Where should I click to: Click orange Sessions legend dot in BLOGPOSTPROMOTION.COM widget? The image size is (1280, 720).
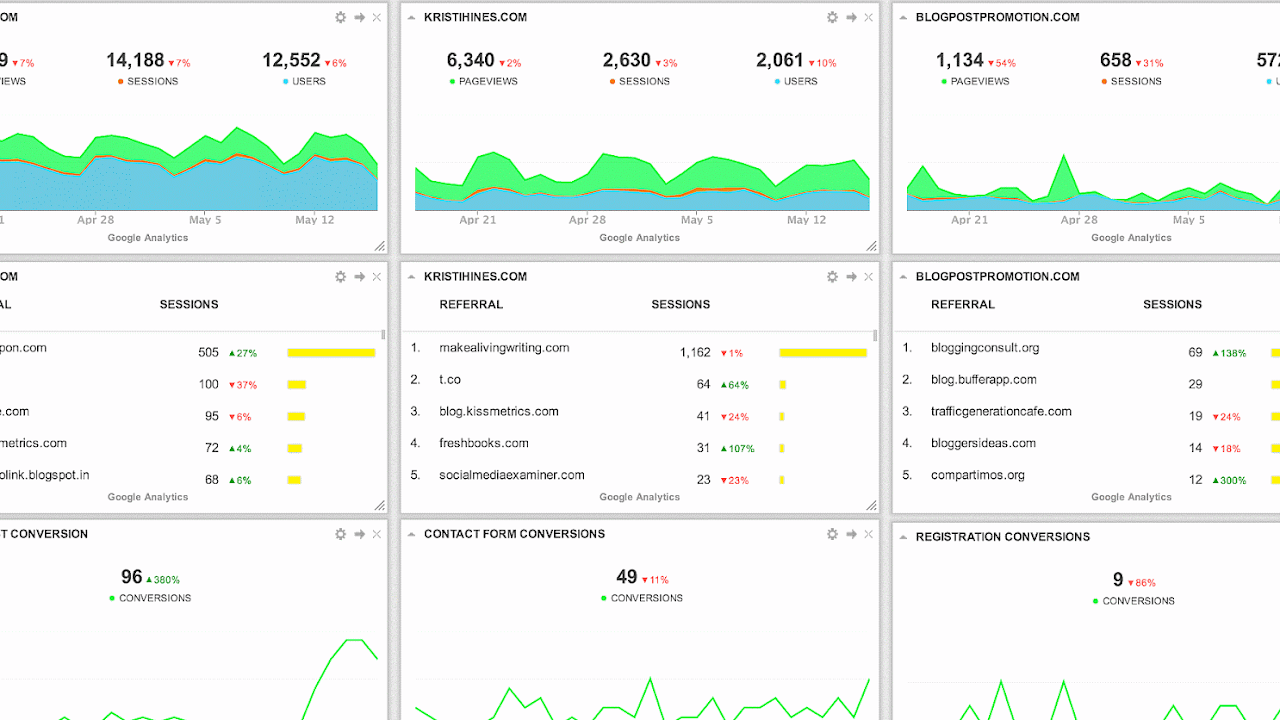1105,81
